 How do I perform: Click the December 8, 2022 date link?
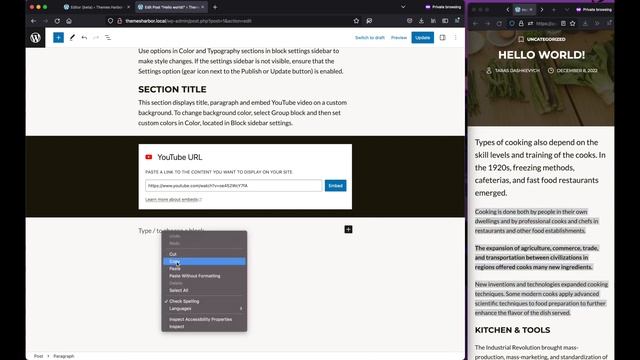click(577, 71)
